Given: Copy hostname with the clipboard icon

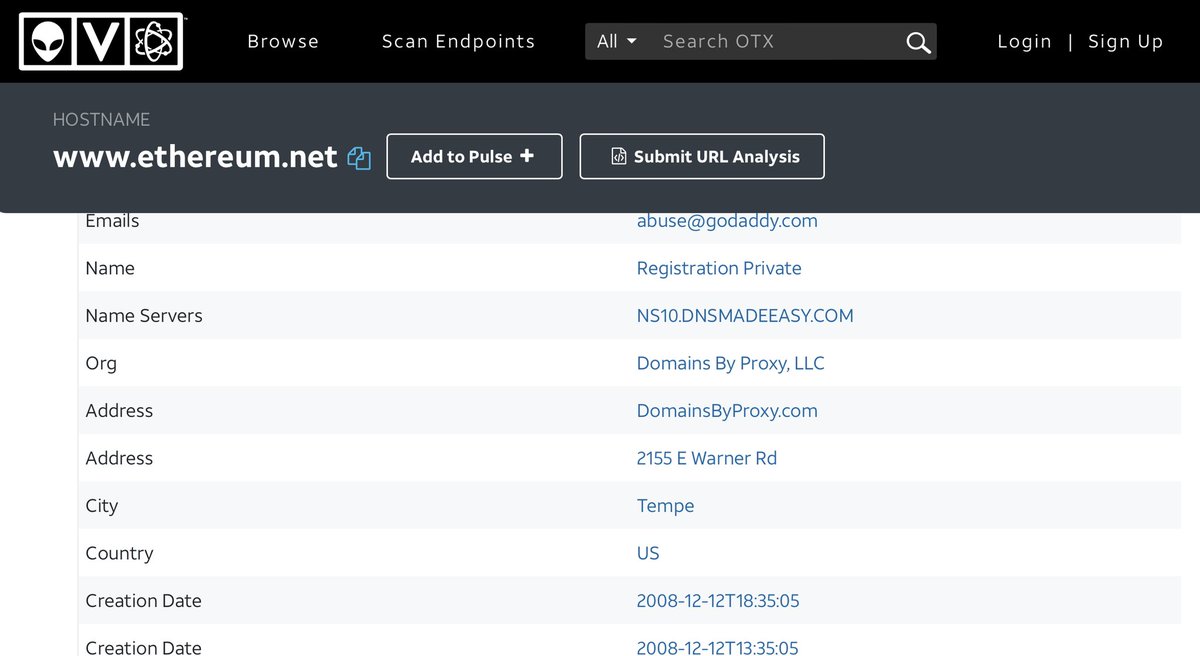Looking at the screenshot, I should pyautogui.click(x=359, y=158).
